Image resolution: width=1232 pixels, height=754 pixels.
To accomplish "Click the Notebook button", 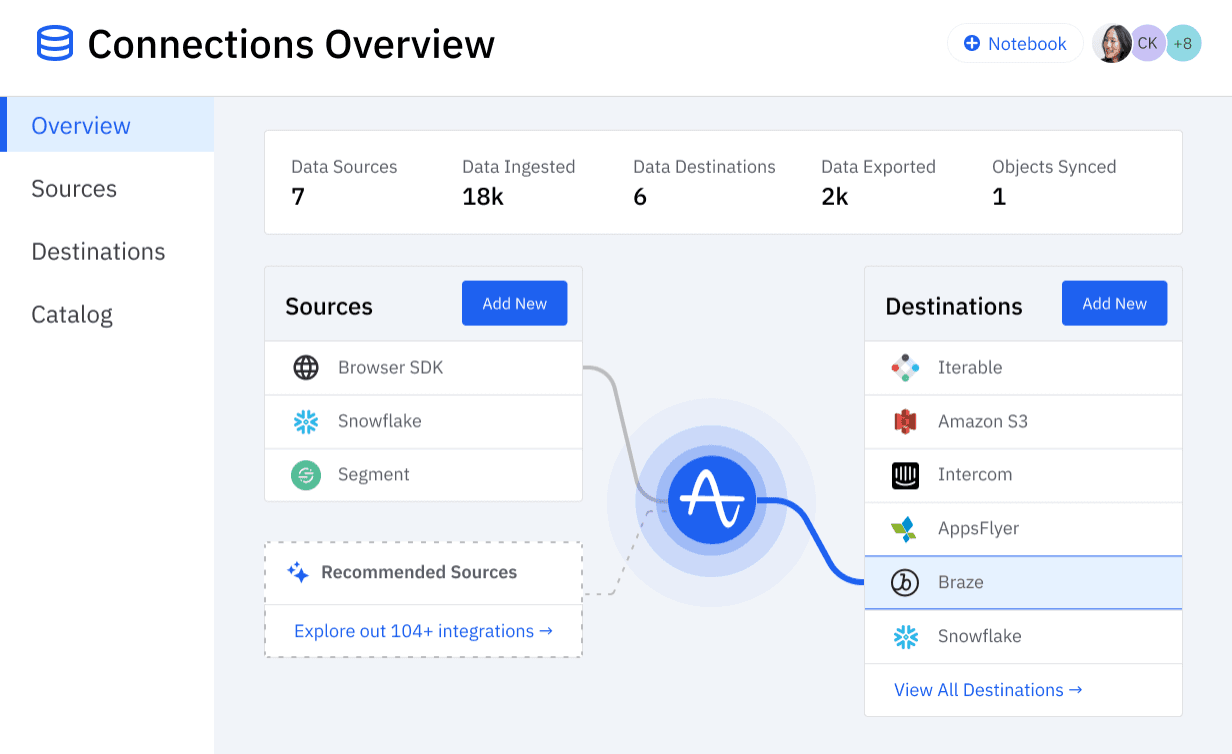I will click(1015, 43).
